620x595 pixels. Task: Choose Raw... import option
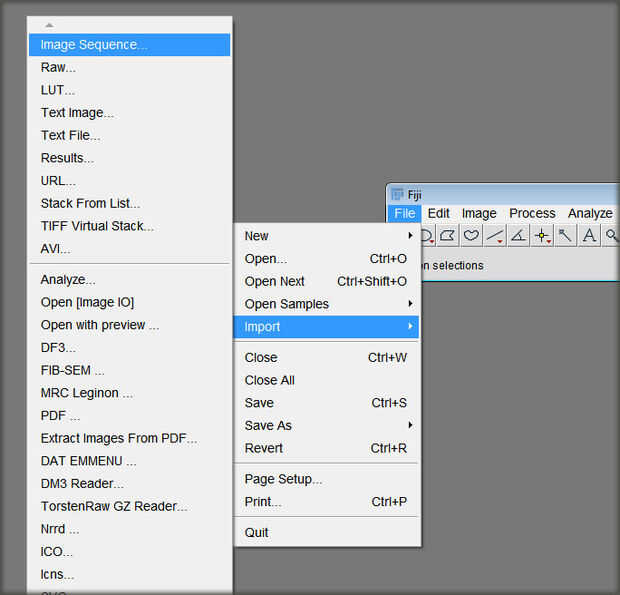coord(130,68)
